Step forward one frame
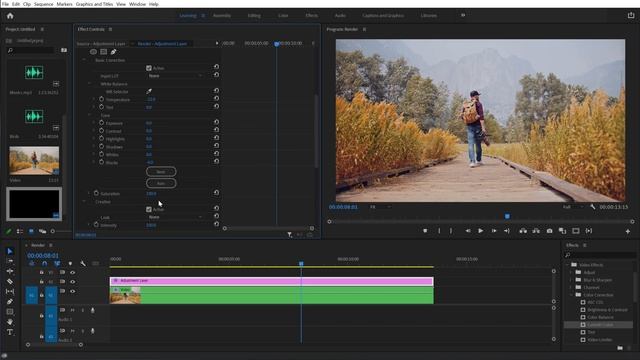 pos(494,231)
